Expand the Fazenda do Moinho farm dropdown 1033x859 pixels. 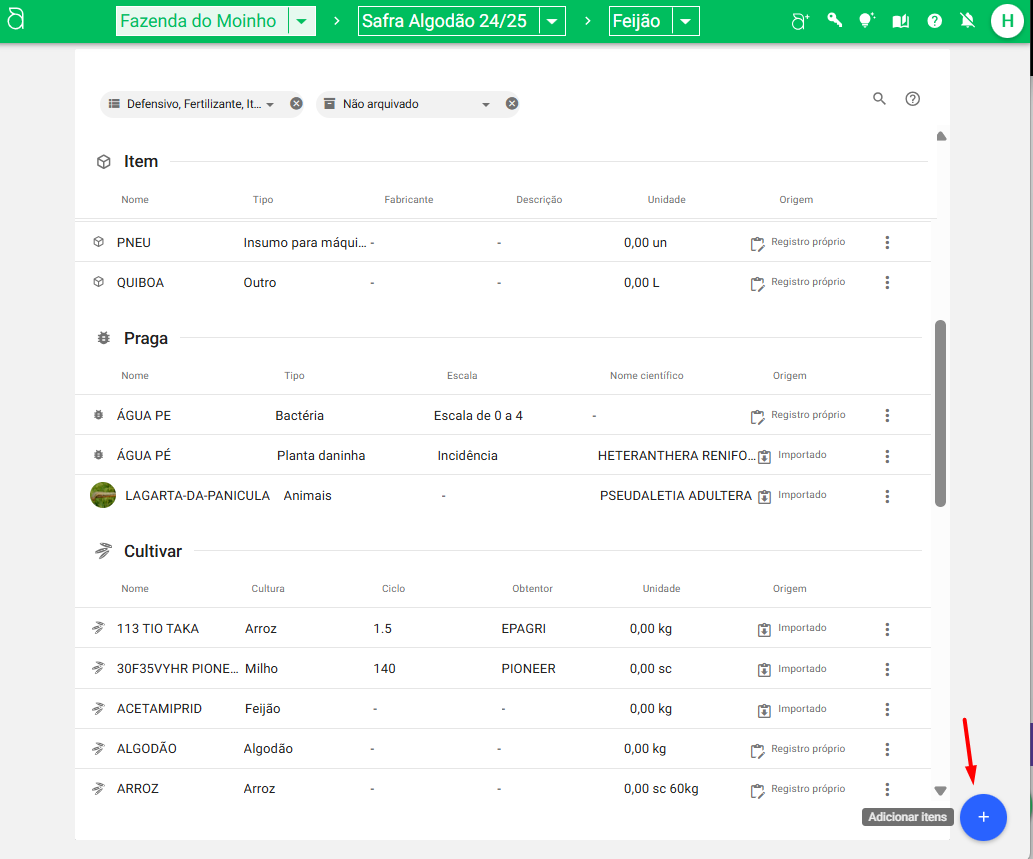tap(302, 21)
